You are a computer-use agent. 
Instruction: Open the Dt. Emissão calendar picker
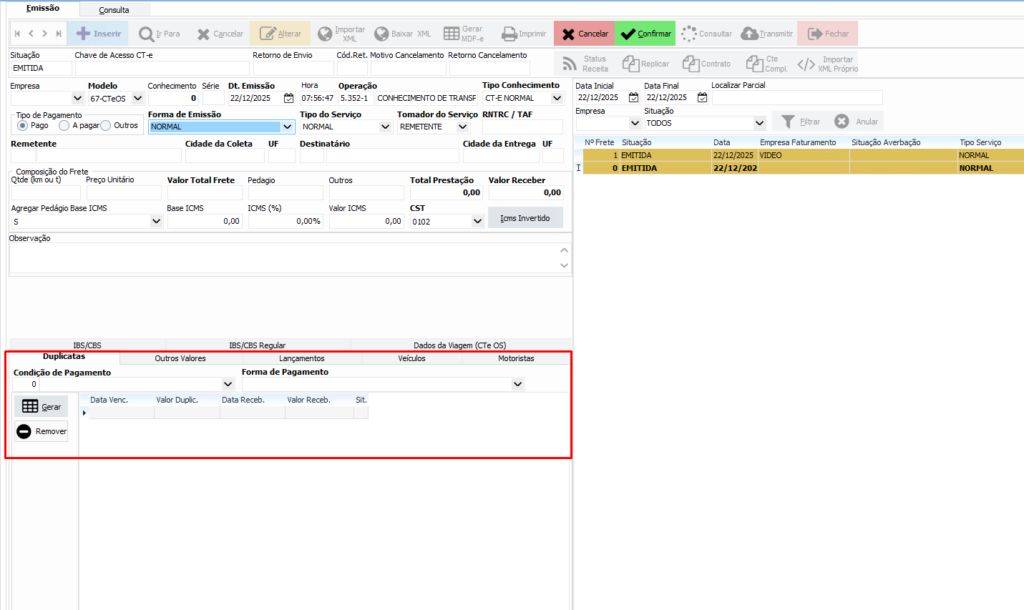point(289,98)
